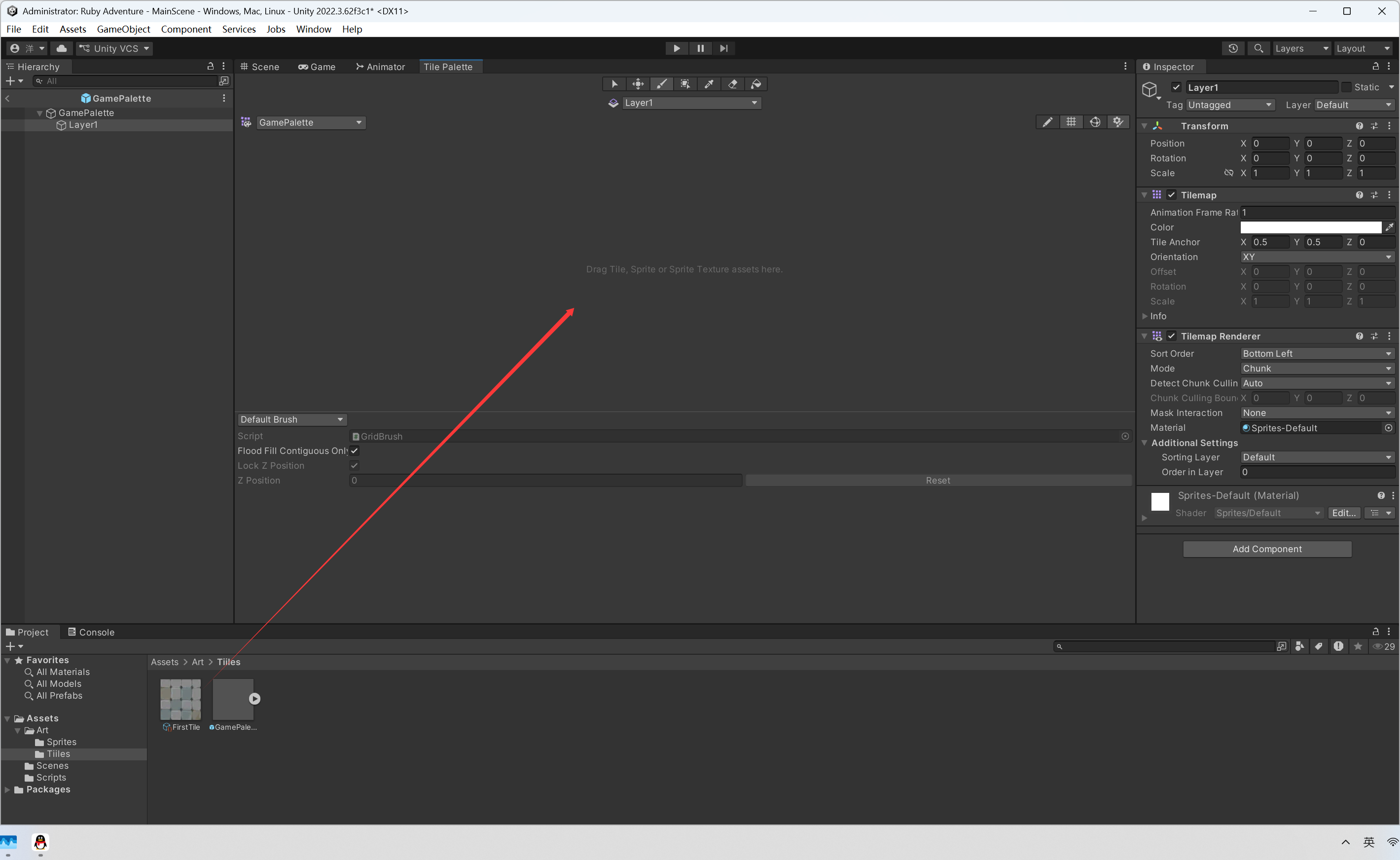Click the shader Edit... button
Image resolution: width=1400 pixels, height=860 pixels.
click(x=1344, y=513)
